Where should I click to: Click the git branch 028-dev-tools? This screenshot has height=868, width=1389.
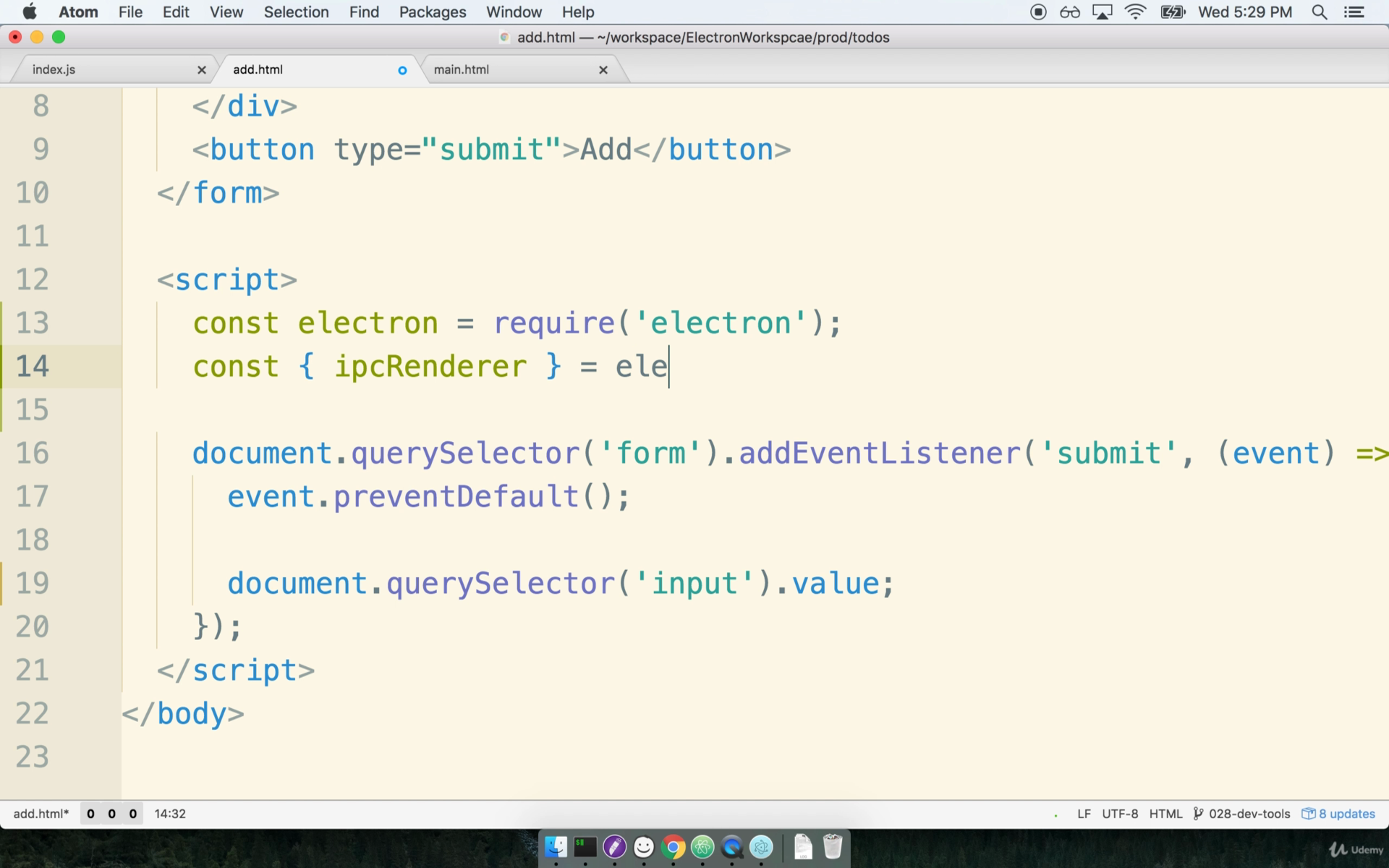[1249, 814]
